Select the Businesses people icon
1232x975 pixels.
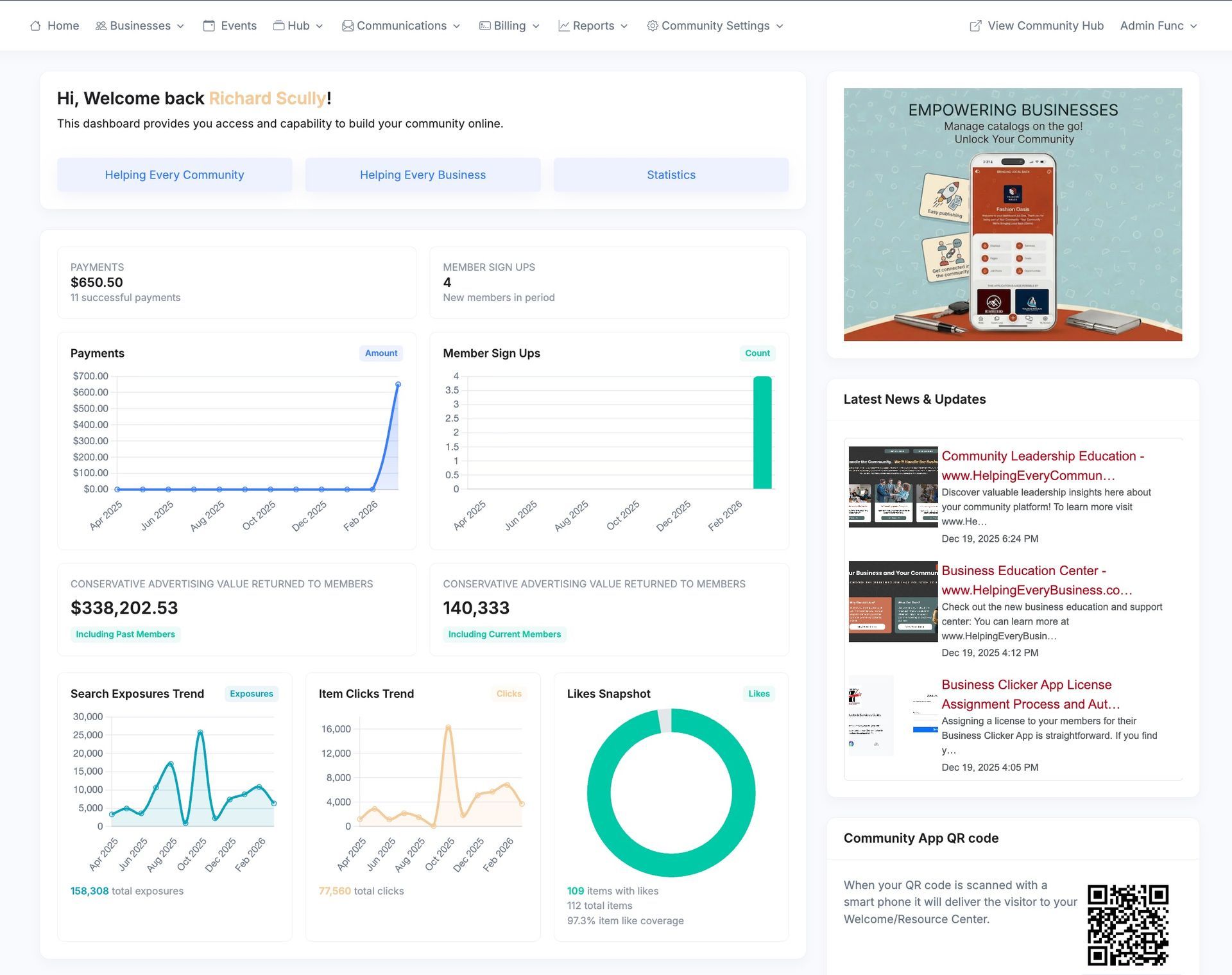coord(101,26)
